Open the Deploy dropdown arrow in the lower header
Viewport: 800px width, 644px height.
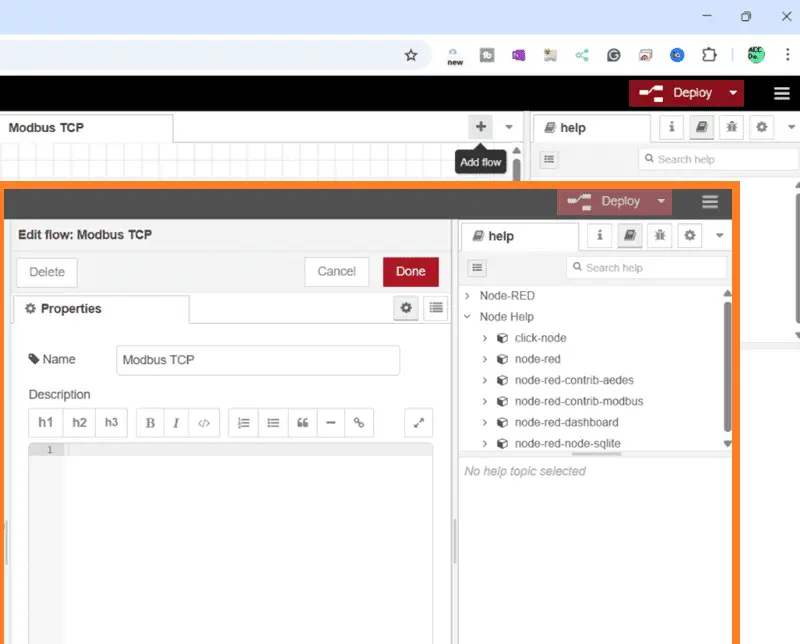(x=661, y=202)
